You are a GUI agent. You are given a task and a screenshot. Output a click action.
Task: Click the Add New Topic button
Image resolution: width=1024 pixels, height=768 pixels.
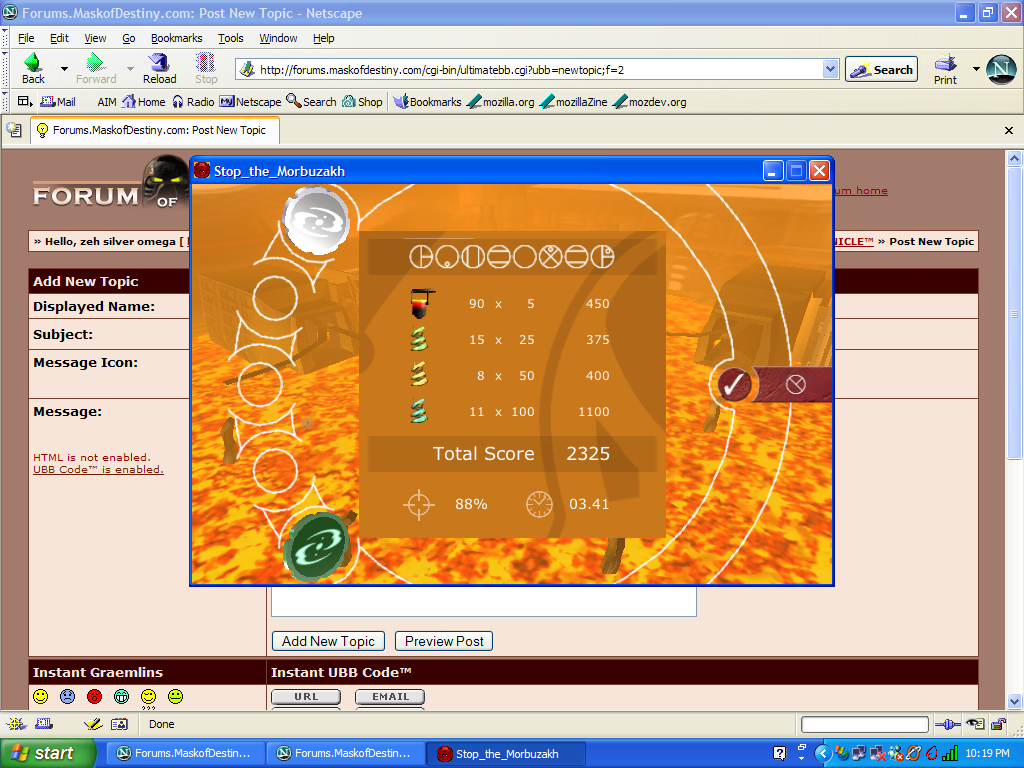328,641
